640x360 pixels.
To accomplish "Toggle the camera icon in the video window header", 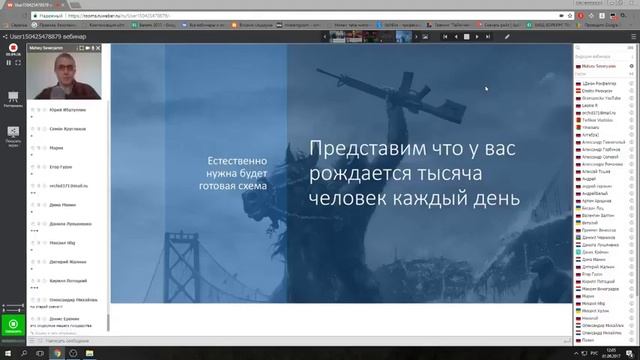I will tap(87, 48).
